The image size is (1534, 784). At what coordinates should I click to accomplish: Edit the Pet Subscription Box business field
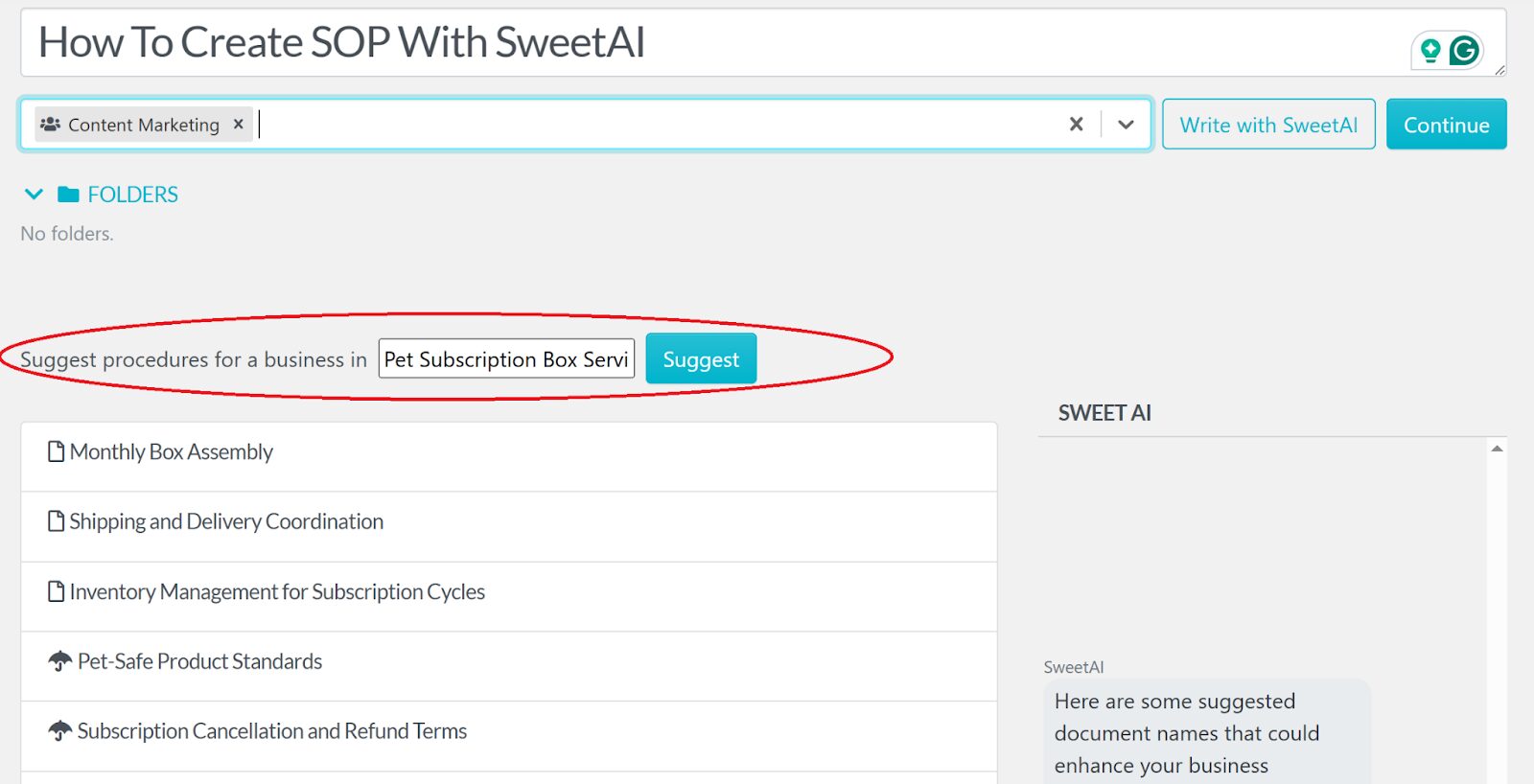(505, 359)
